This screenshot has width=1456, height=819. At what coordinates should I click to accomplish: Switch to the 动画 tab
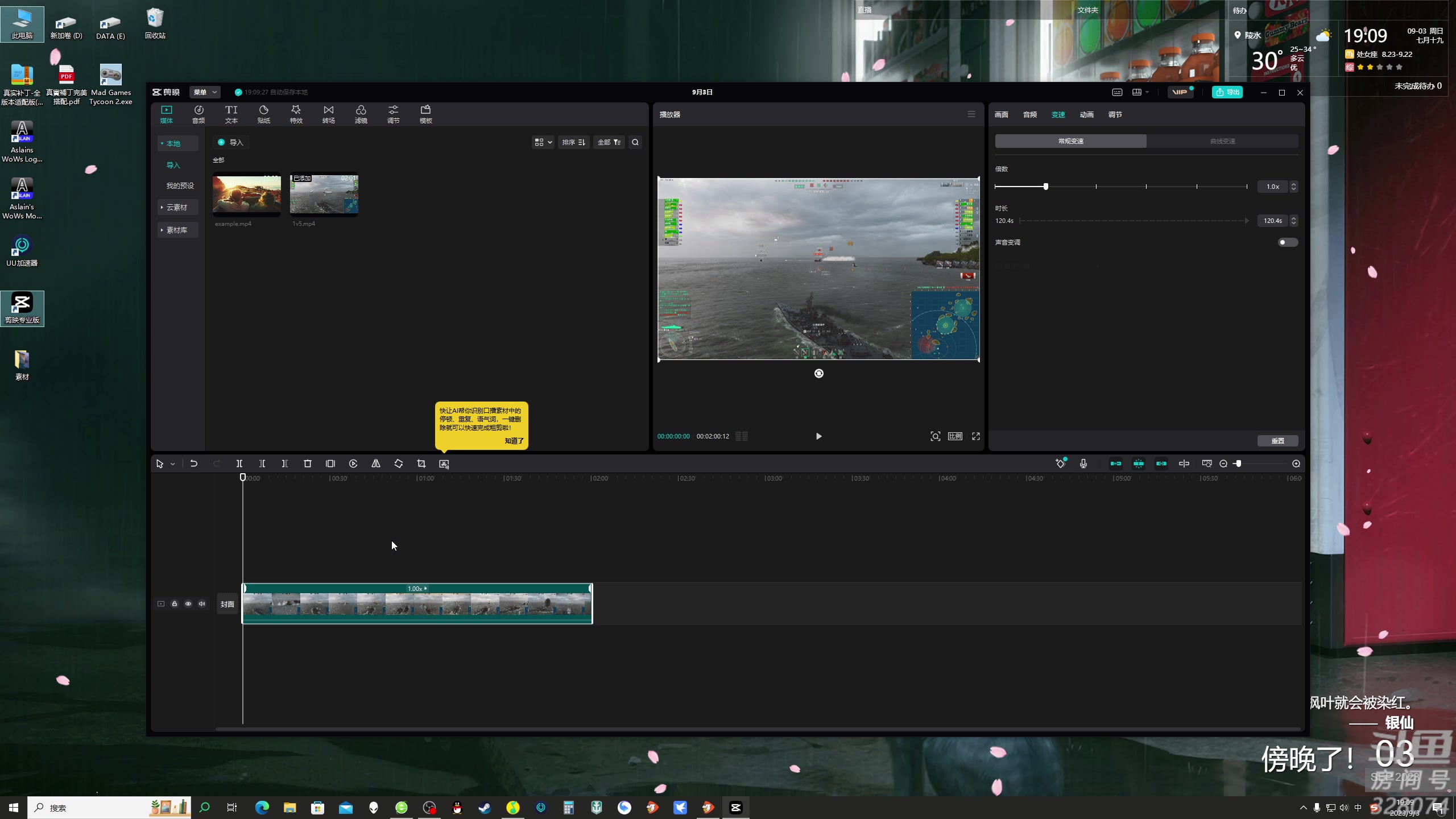pos(1086,114)
